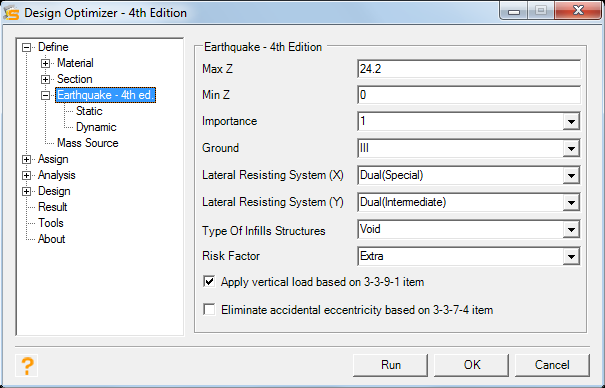Image resolution: width=605 pixels, height=388 pixels.
Task: Select the Section tree item label
Action: pyautogui.click(x=74, y=79)
